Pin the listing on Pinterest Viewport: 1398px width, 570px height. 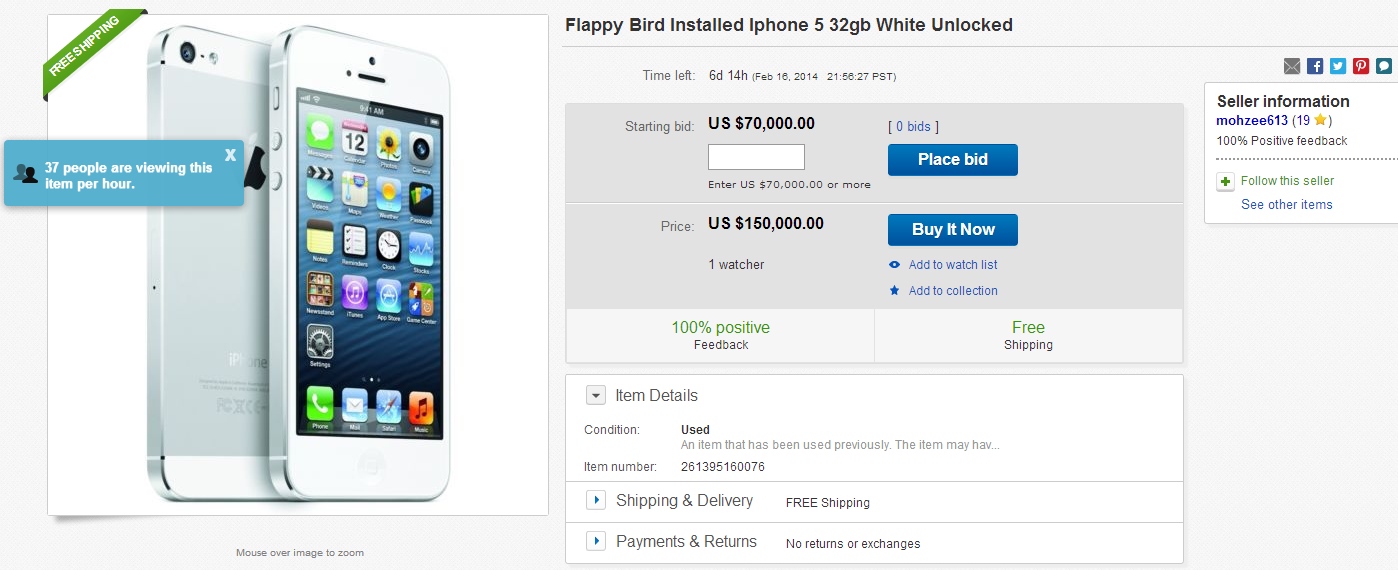[1361, 66]
